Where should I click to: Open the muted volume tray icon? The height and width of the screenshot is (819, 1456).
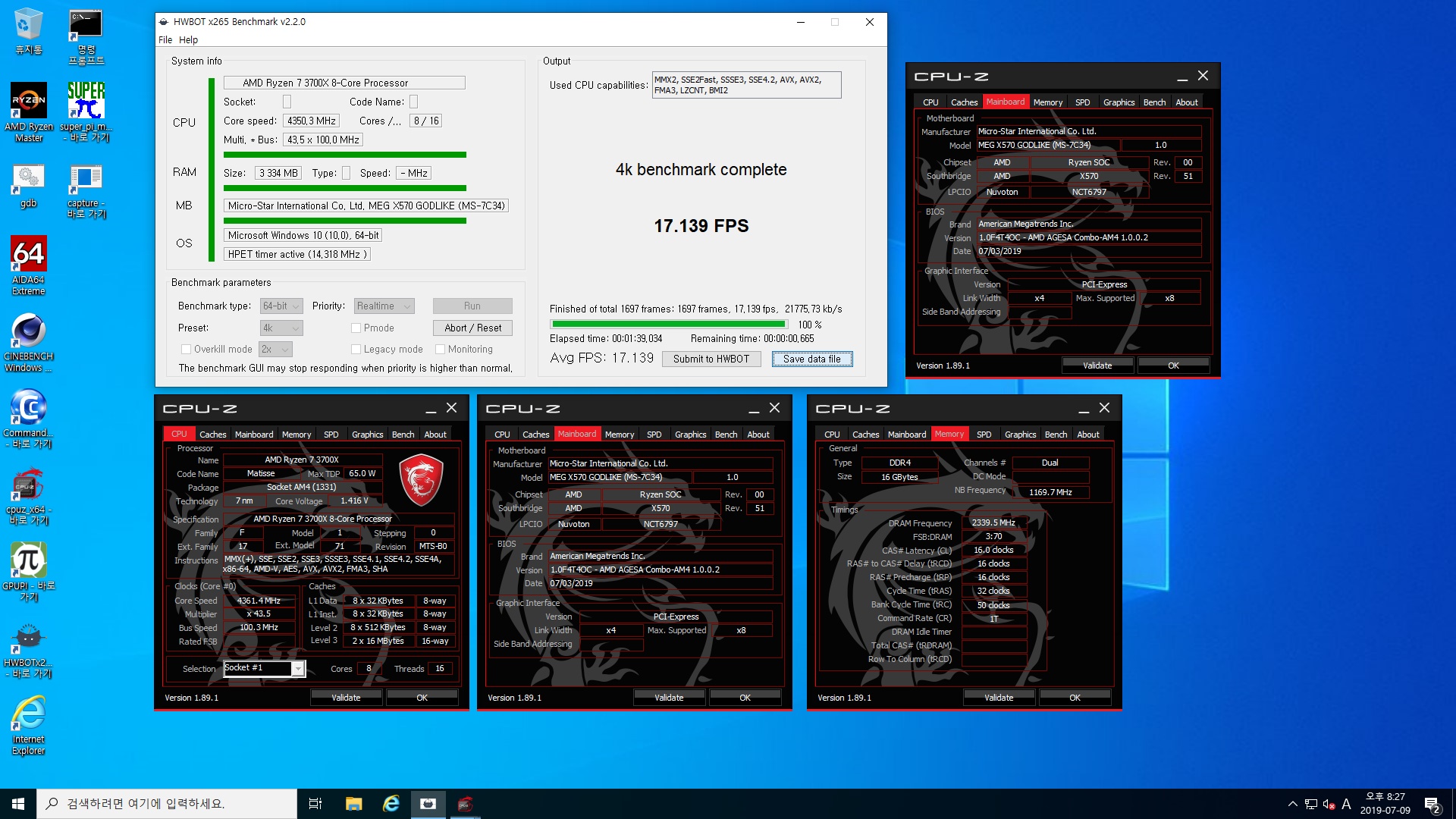point(1329,804)
